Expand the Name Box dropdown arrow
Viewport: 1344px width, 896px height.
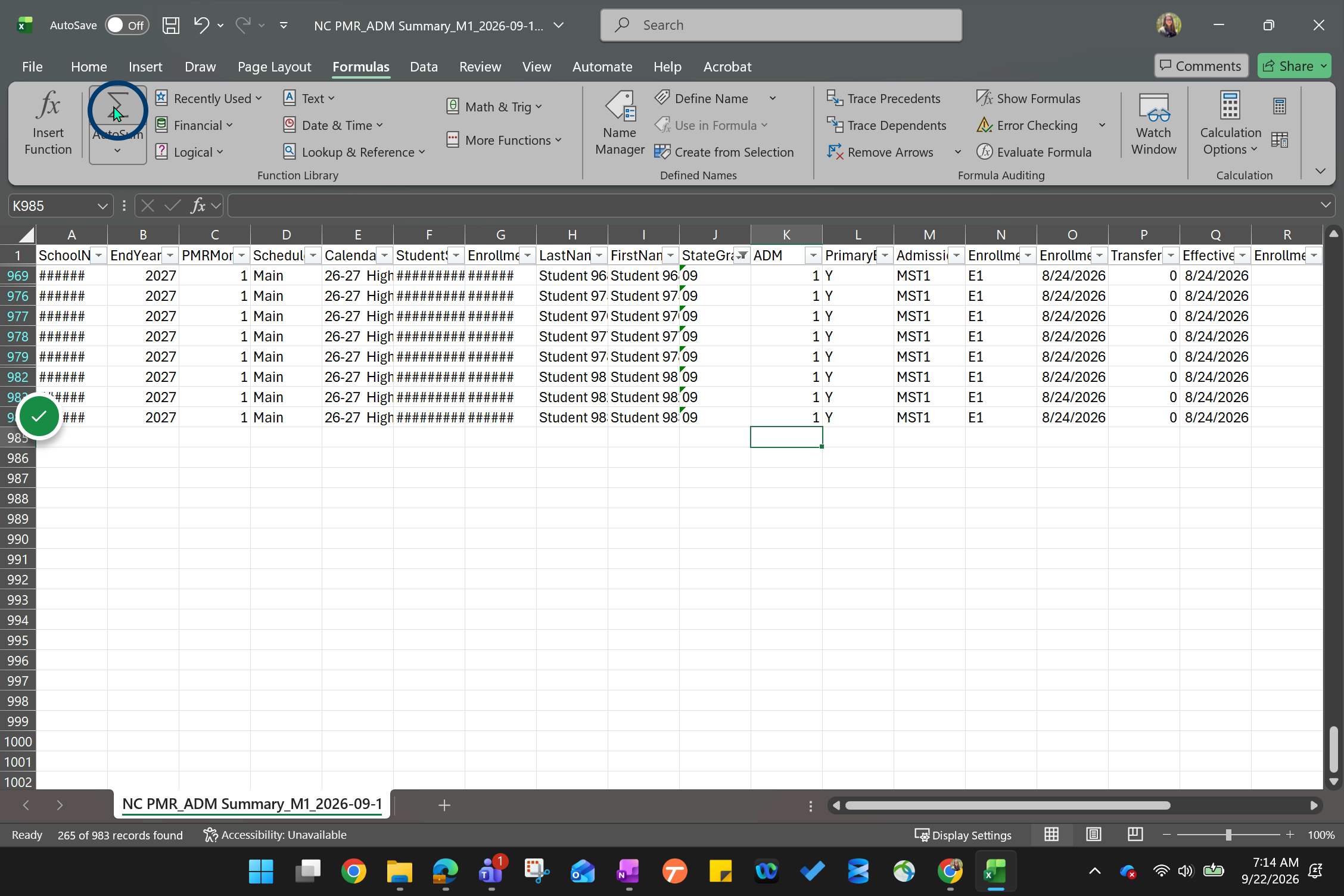point(102,206)
